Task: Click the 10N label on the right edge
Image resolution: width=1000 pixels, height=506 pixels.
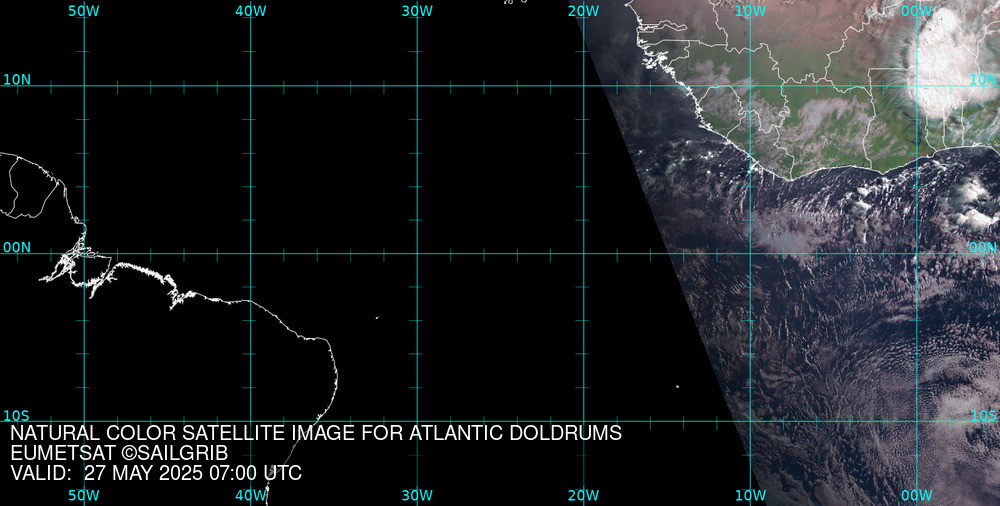Action: tap(983, 80)
